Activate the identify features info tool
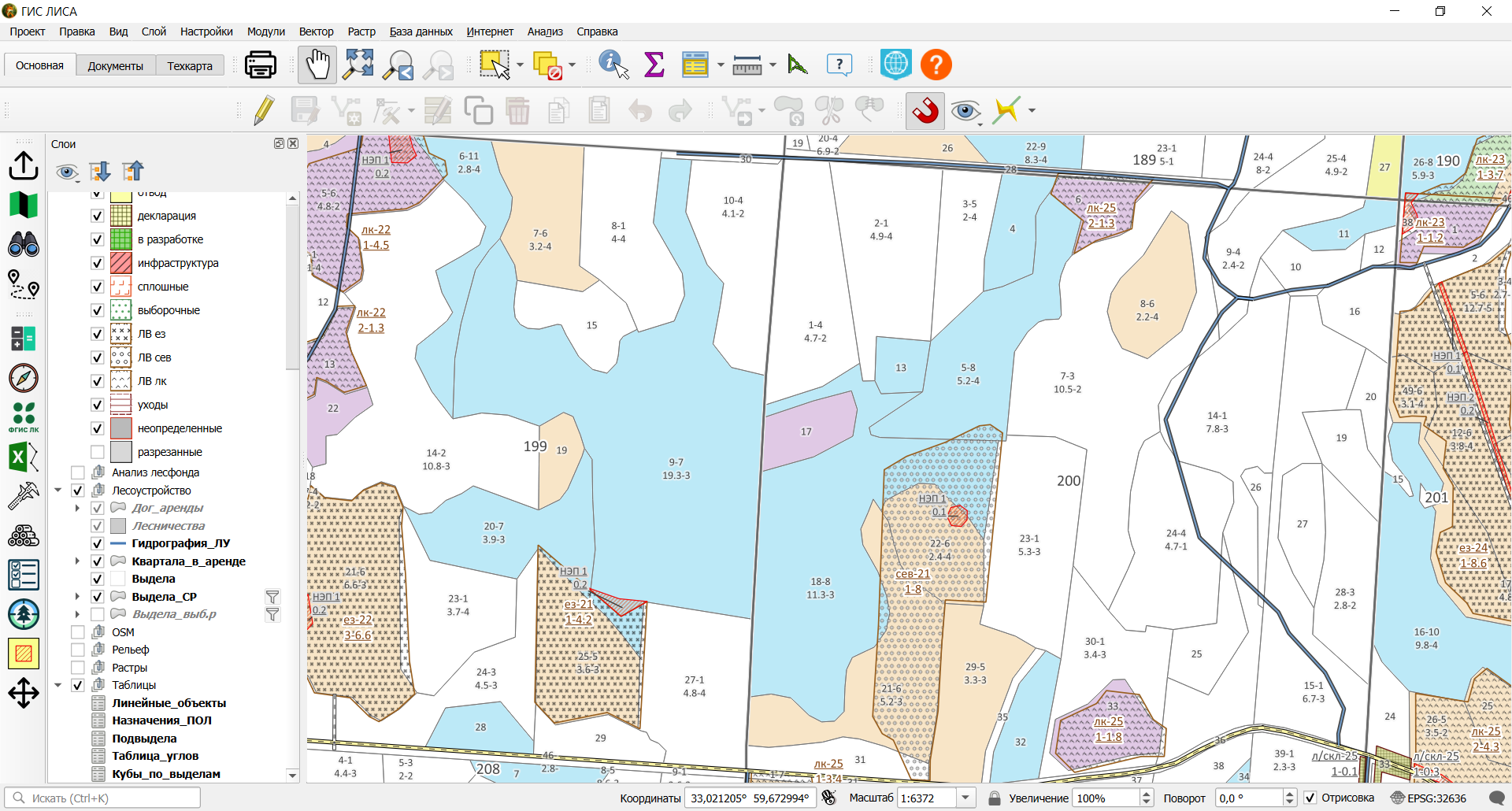Viewport: 1512px width, 811px height. point(613,65)
